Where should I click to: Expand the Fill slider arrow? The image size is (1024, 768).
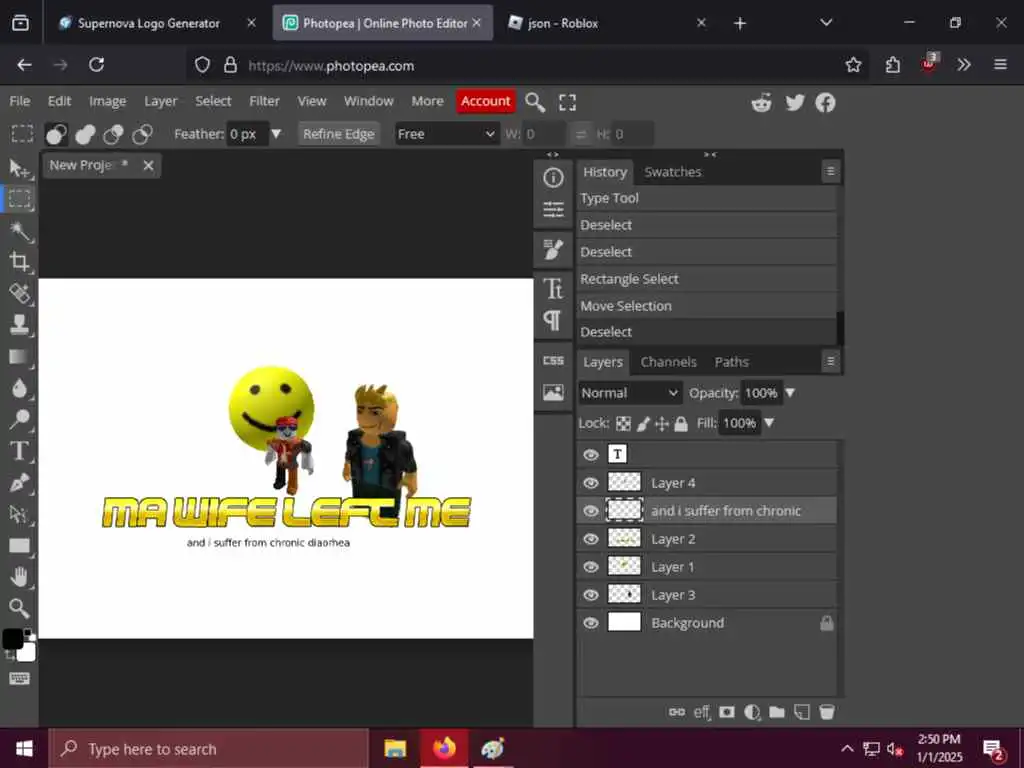click(x=769, y=423)
